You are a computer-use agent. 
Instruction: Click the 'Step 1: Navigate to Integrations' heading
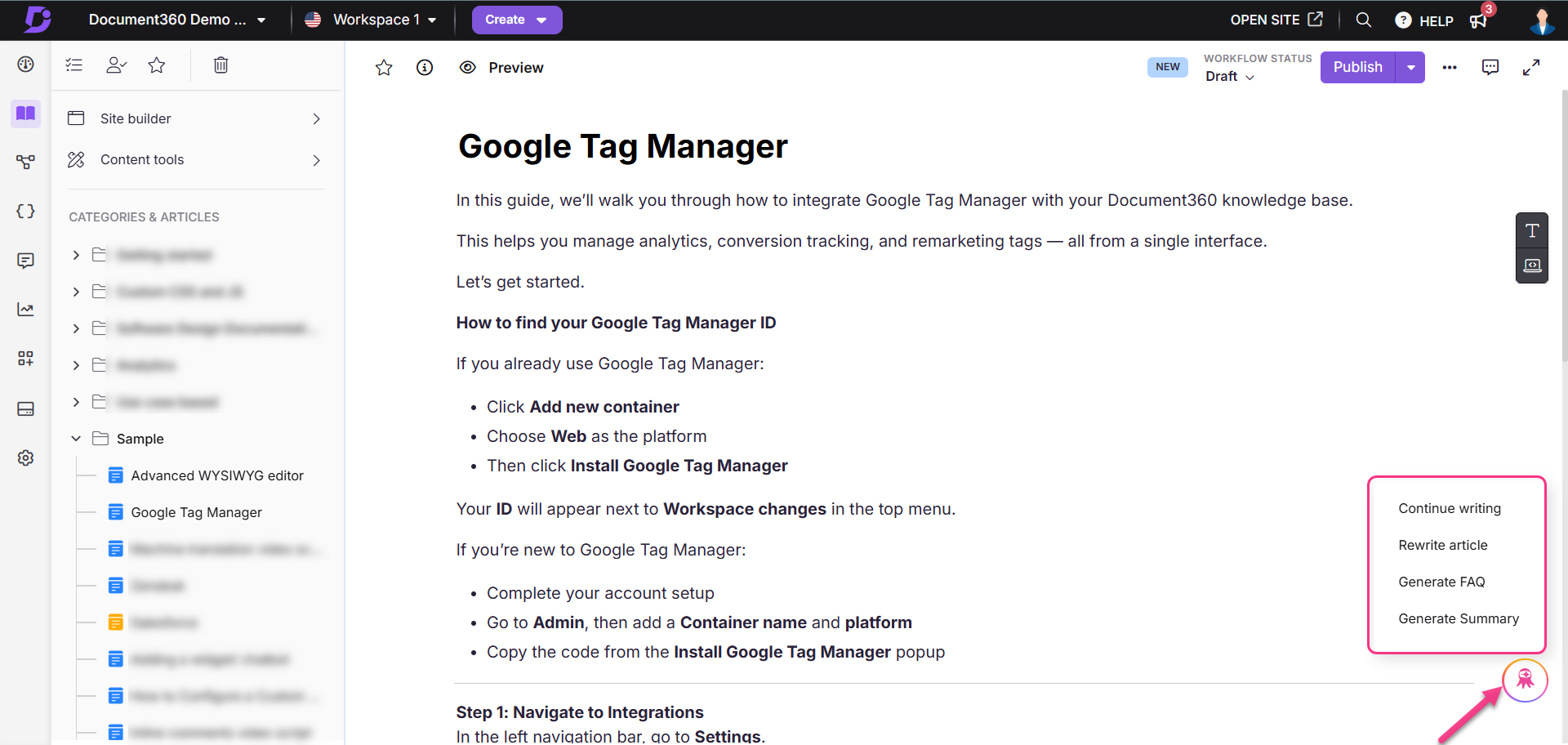click(580, 712)
